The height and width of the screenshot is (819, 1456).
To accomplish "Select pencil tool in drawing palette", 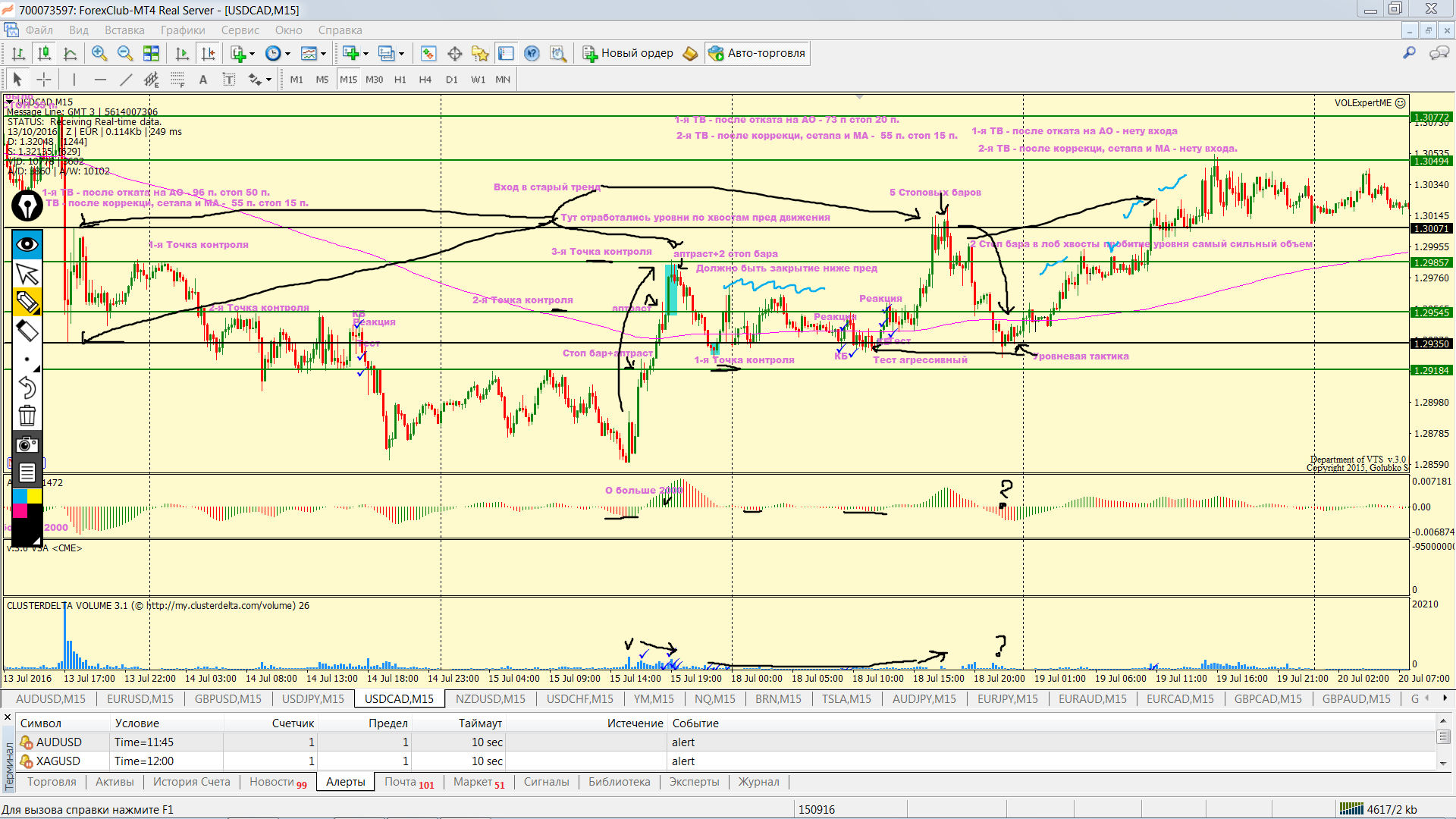I will pyautogui.click(x=27, y=301).
